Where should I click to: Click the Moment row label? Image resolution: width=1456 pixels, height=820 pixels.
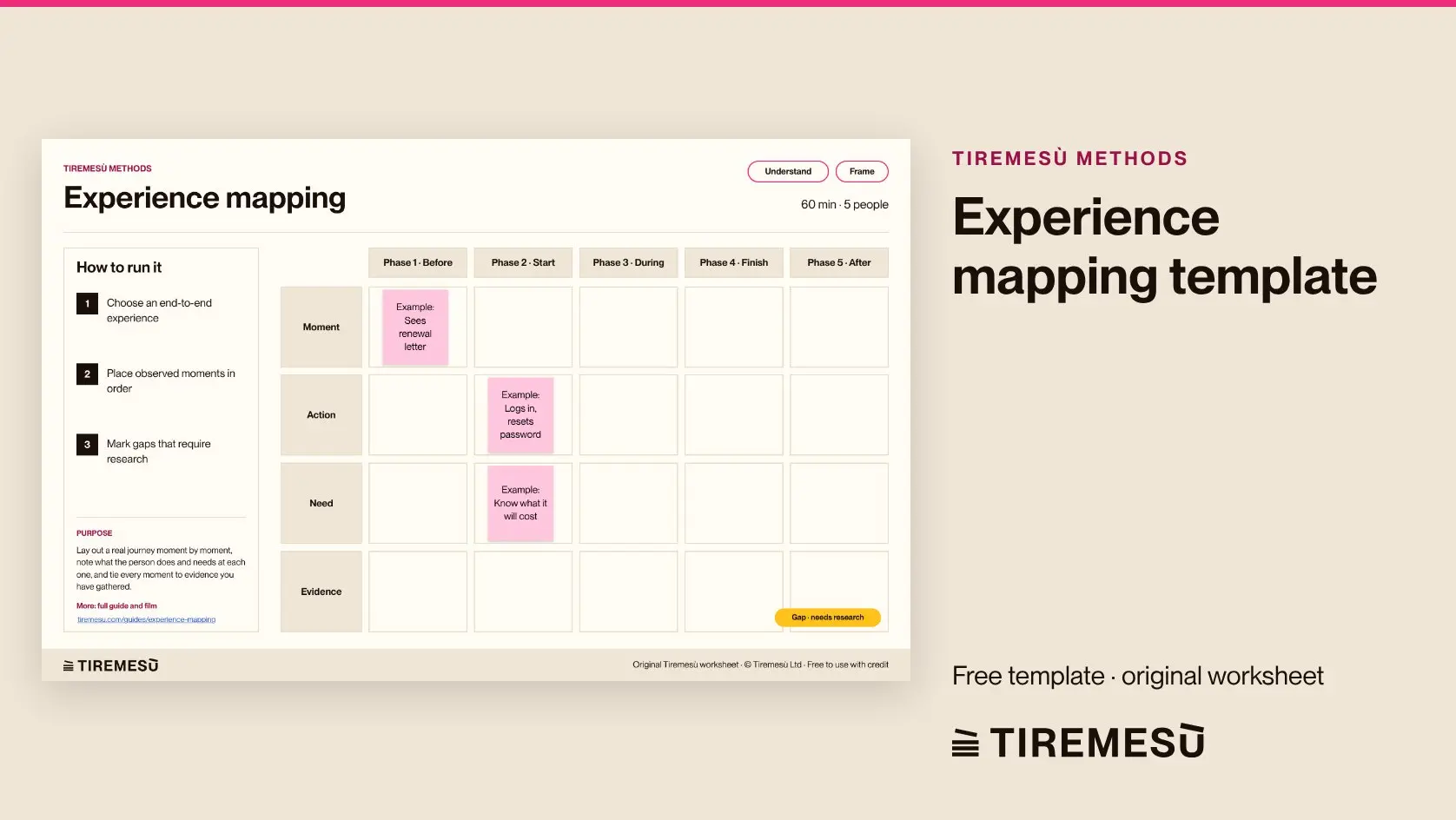coord(321,327)
